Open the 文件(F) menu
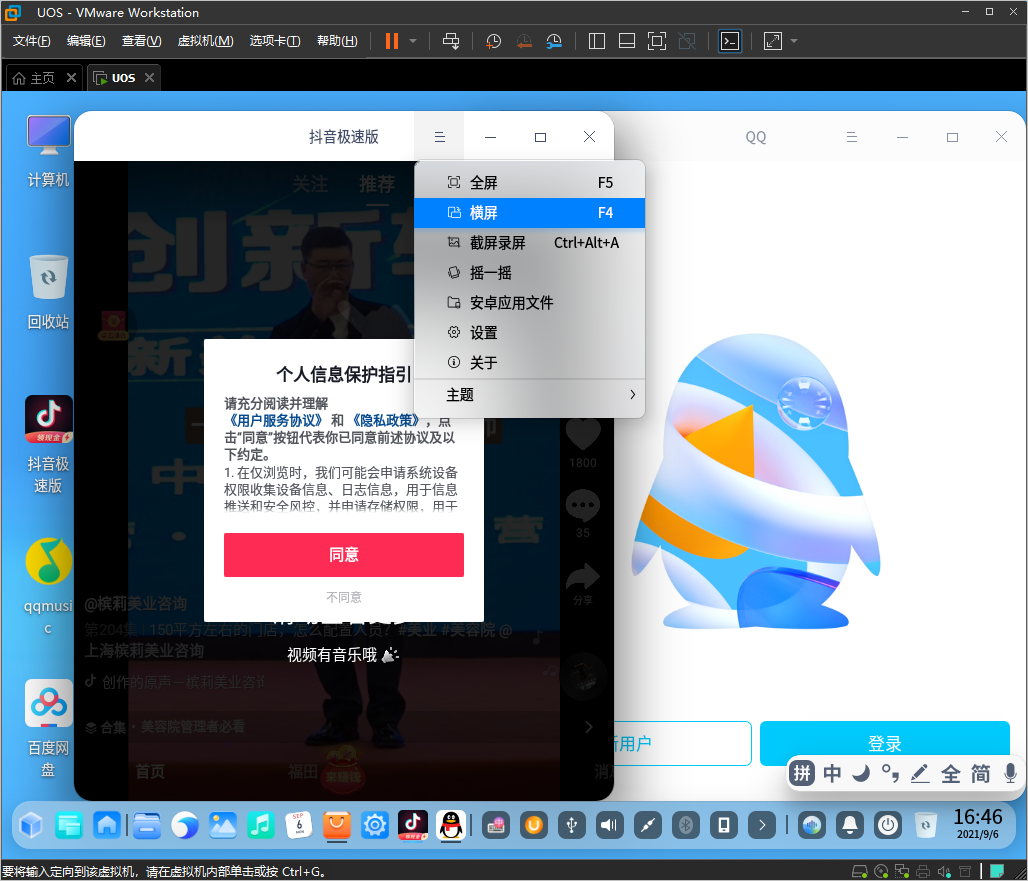This screenshot has width=1028, height=881. [x=31, y=41]
